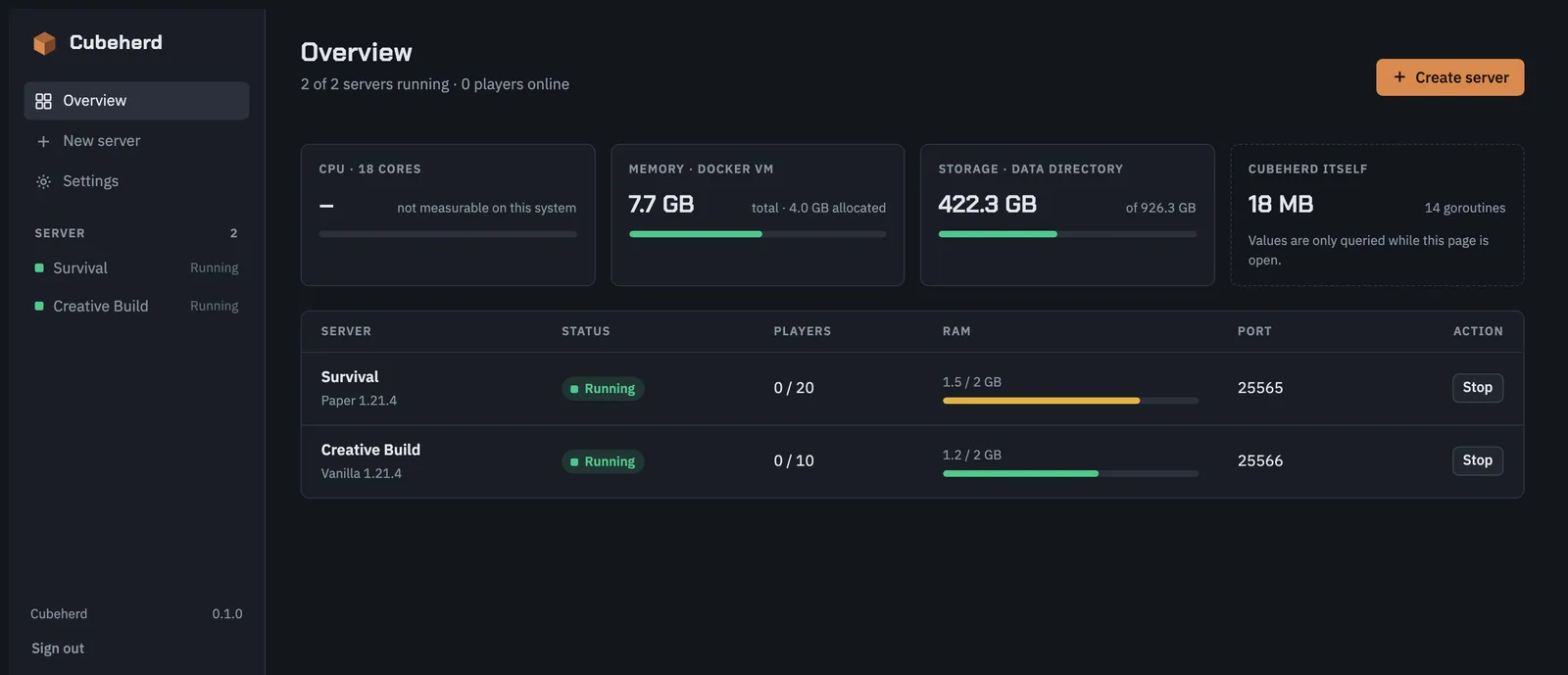Click the 'not measurable on this system' text

[x=486, y=208]
